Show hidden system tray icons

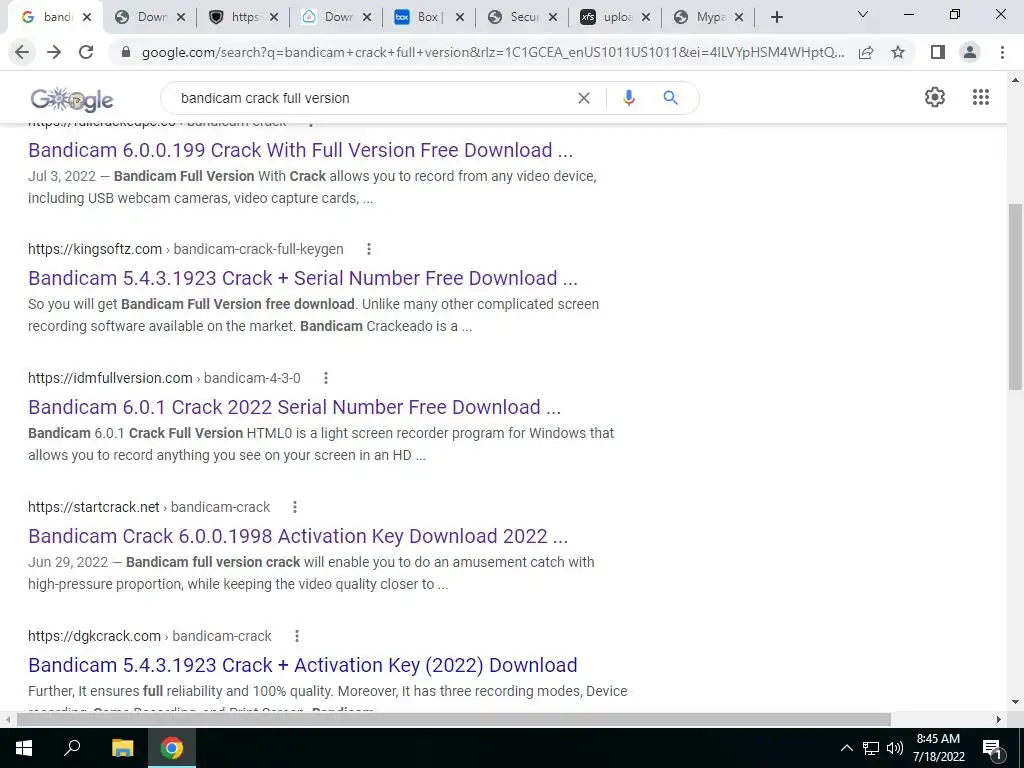pos(846,748)
